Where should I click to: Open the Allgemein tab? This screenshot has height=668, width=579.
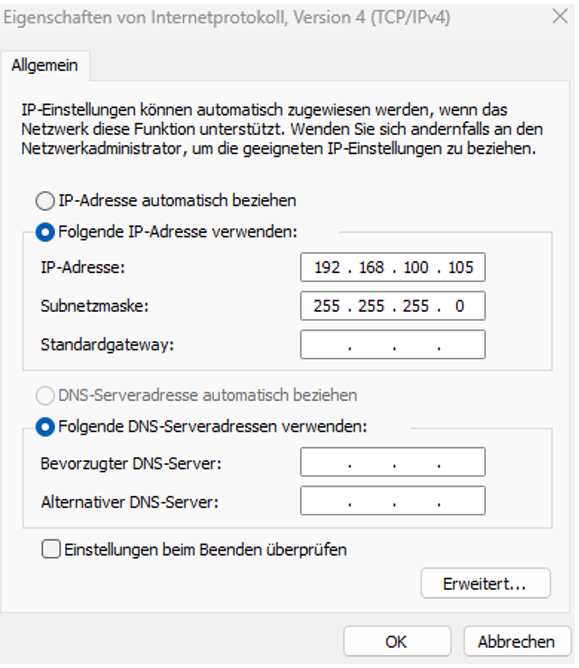[45, 65]
